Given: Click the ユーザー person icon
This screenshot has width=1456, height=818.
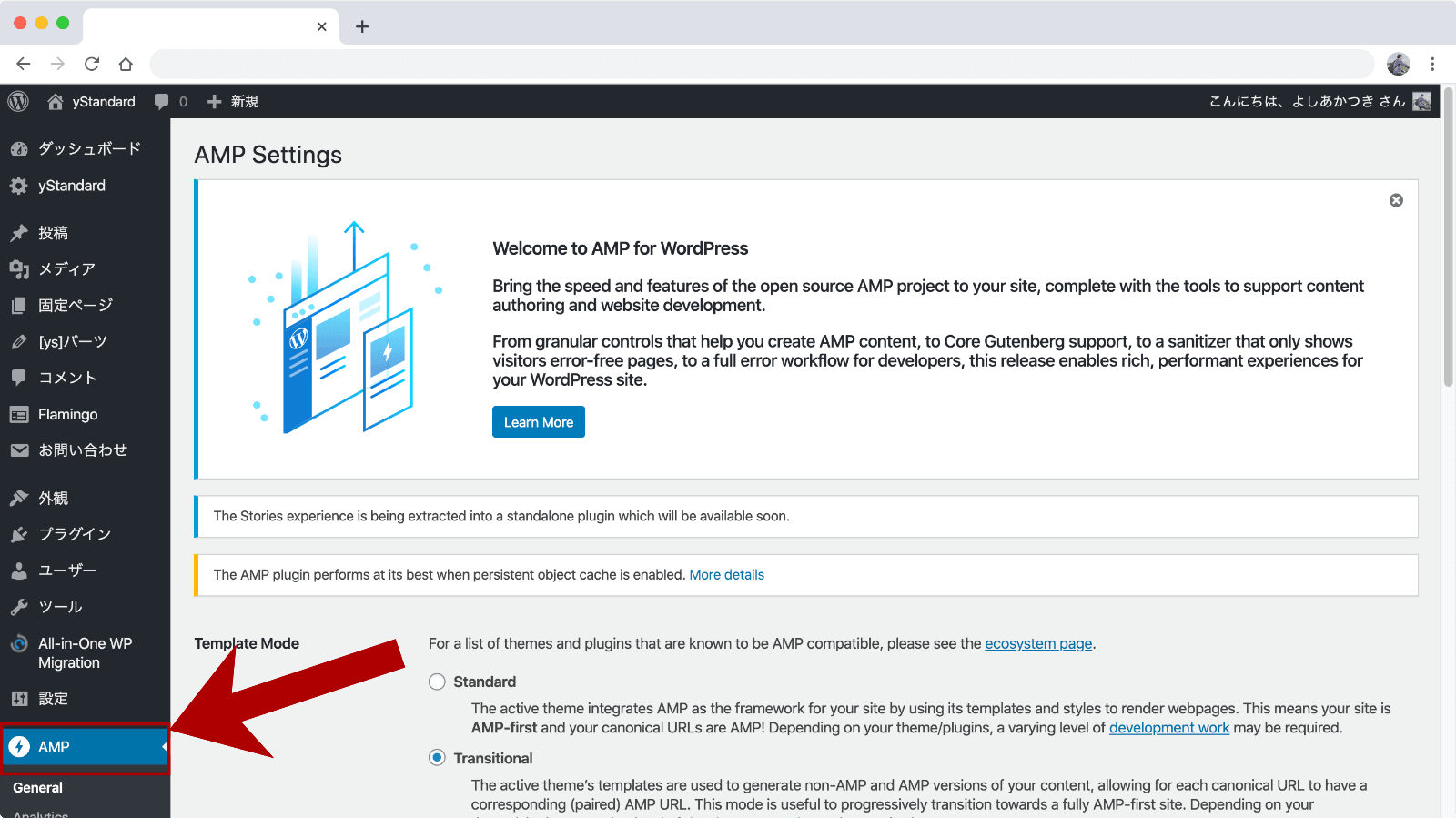Looking at the screenshot, I should 19,571.
